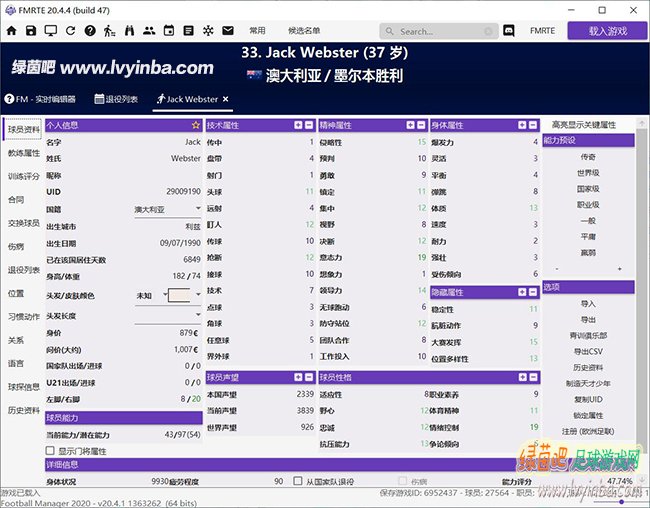Click plus icon on 球员声望 panel

coord(298,377)
